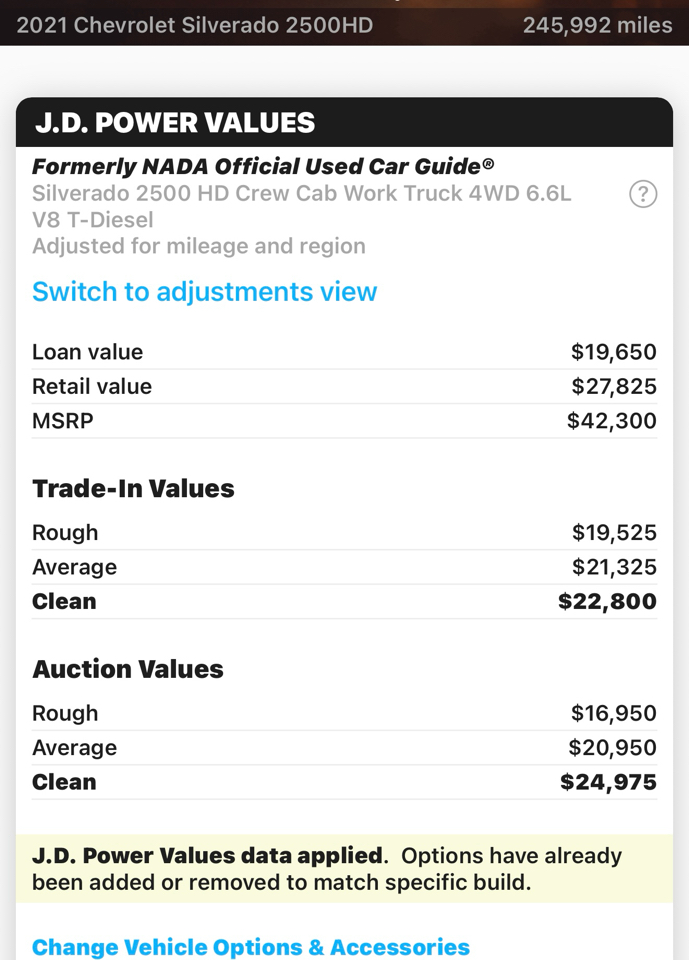Screen dimensions: 689x960
Task: Tap the Trade-In Rough value $19,525
Action: click(614, 532)
